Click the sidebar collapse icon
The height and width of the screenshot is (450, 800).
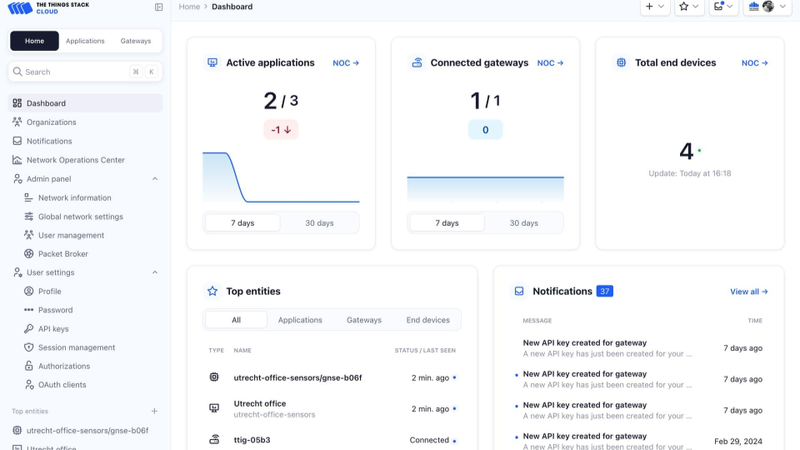pos(159,7)
